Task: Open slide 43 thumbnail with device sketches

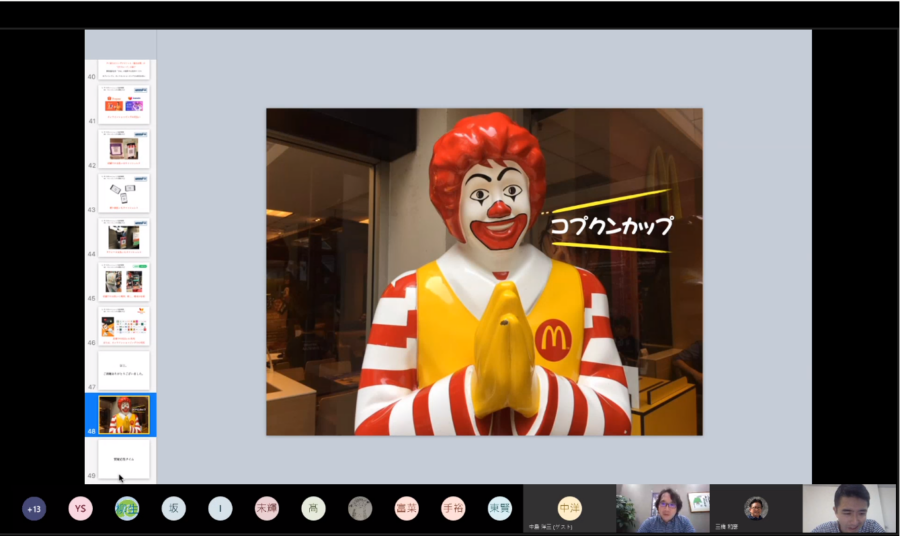Action: tap(123, 193)
